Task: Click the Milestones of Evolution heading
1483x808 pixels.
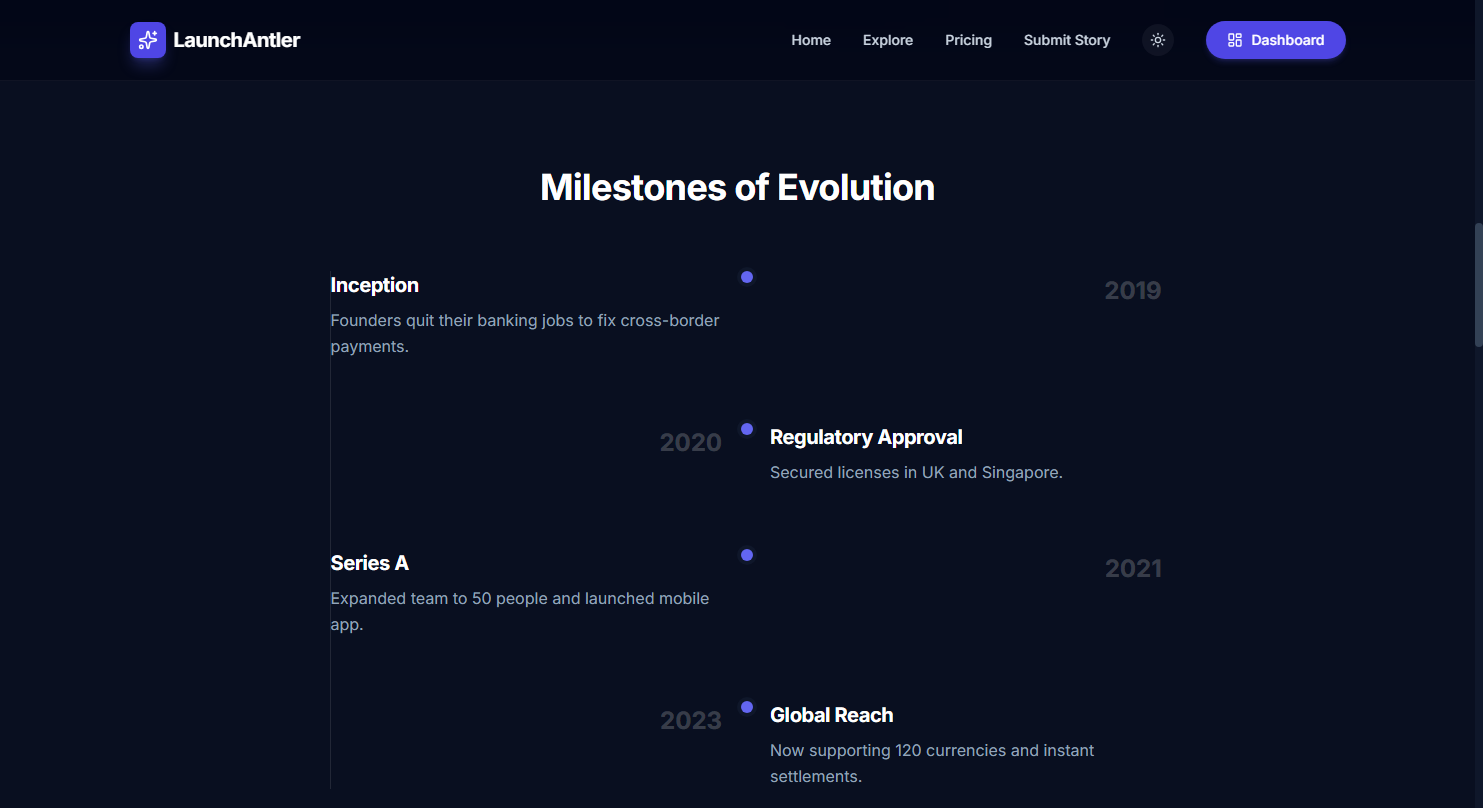Action: click(738, 187)
